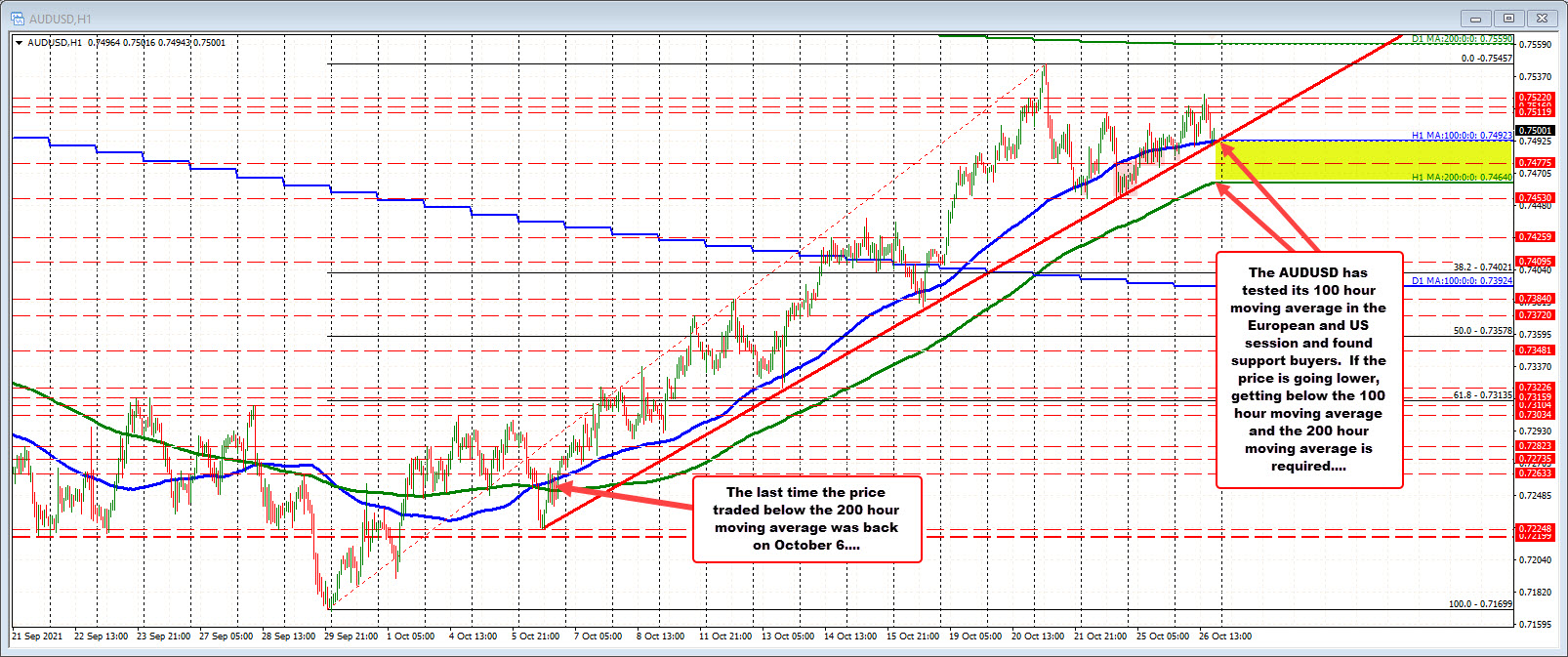Restore down the AUDUSD,H1 chart window
This screenshot has width=1568, height=657.
(1508, 19)
